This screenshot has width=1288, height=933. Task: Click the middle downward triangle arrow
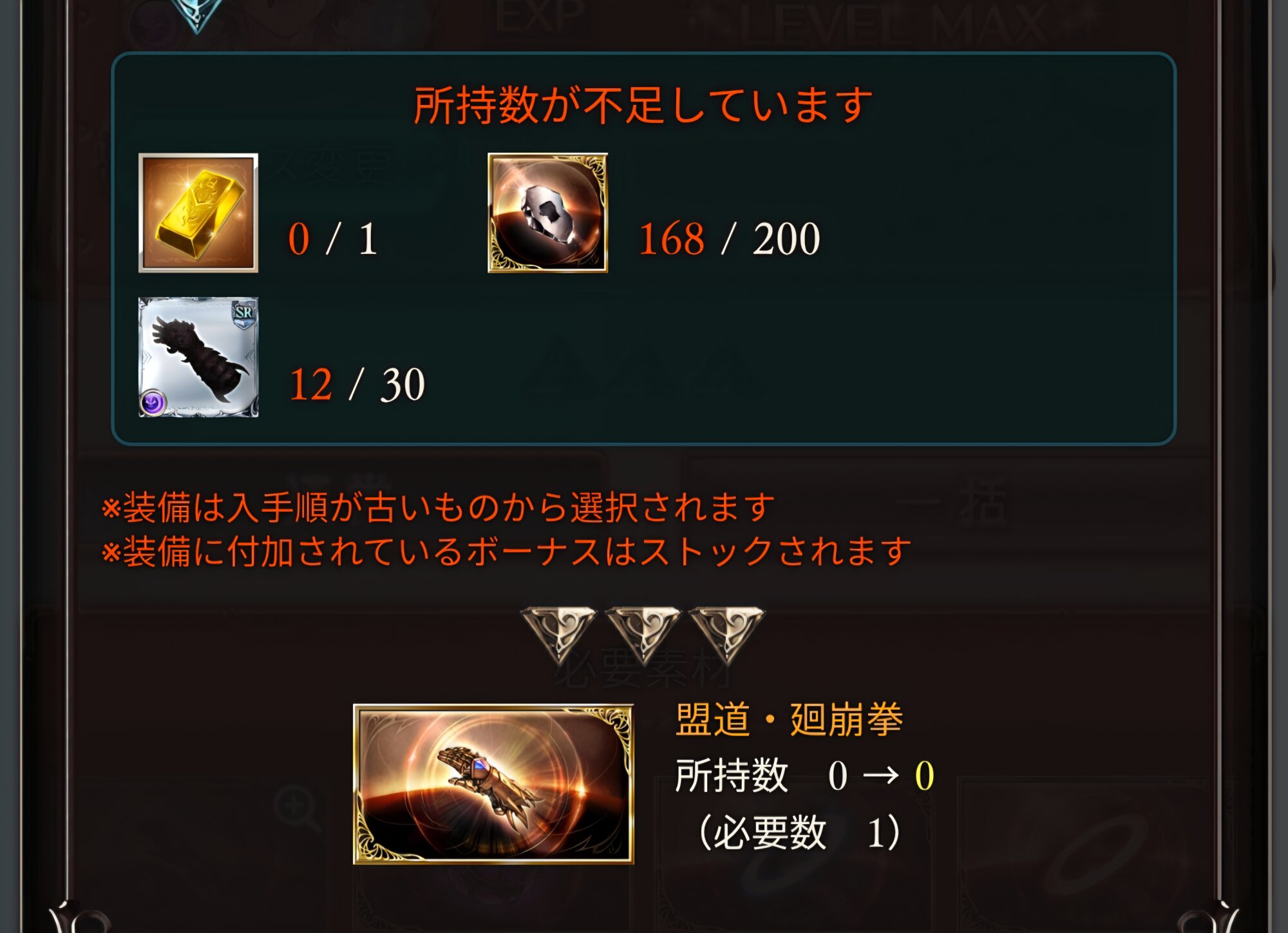(x=643, y=635)
